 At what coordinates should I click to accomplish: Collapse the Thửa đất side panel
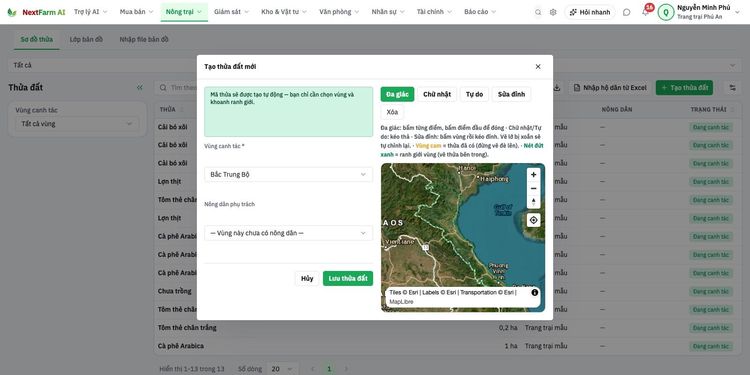pos(140,88)
